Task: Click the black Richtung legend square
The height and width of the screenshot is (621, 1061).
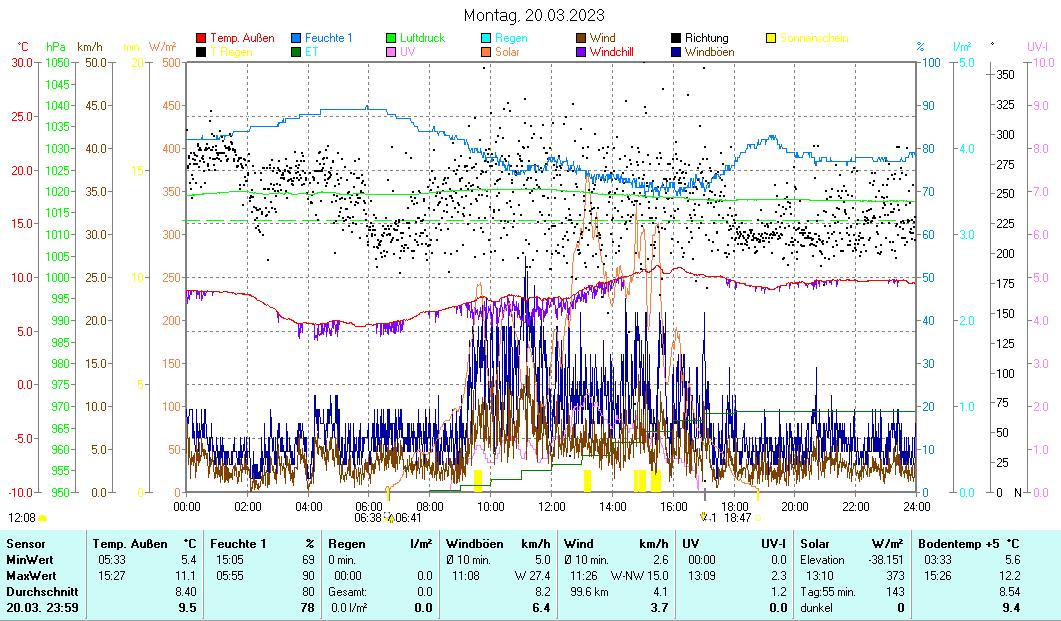Action: point(677,38)
